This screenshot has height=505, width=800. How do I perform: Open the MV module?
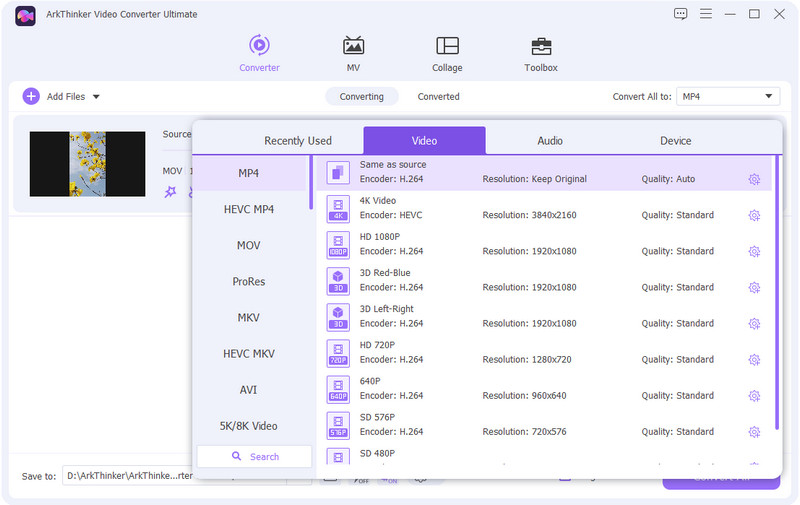(353, 53)
